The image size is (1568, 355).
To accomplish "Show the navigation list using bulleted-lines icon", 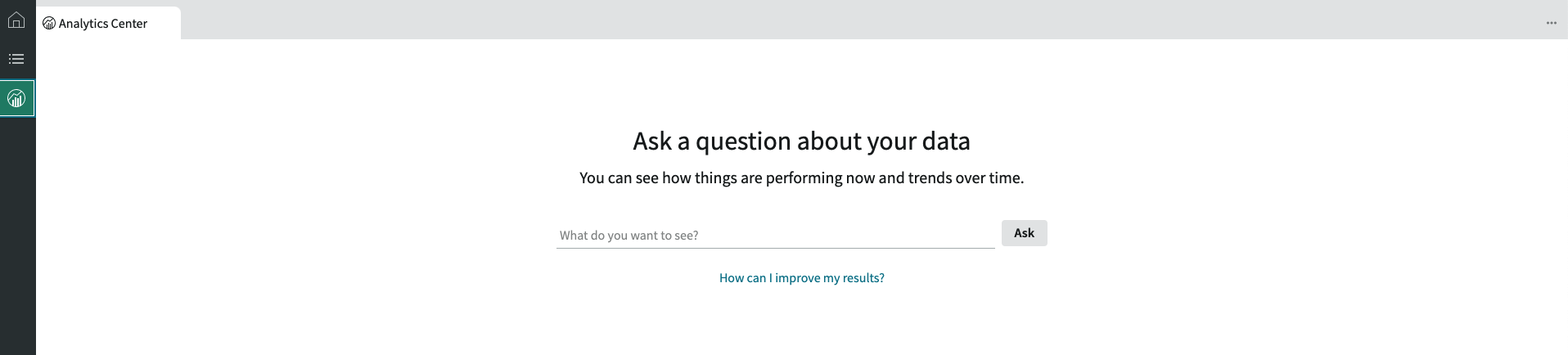I will click(16, 59).
